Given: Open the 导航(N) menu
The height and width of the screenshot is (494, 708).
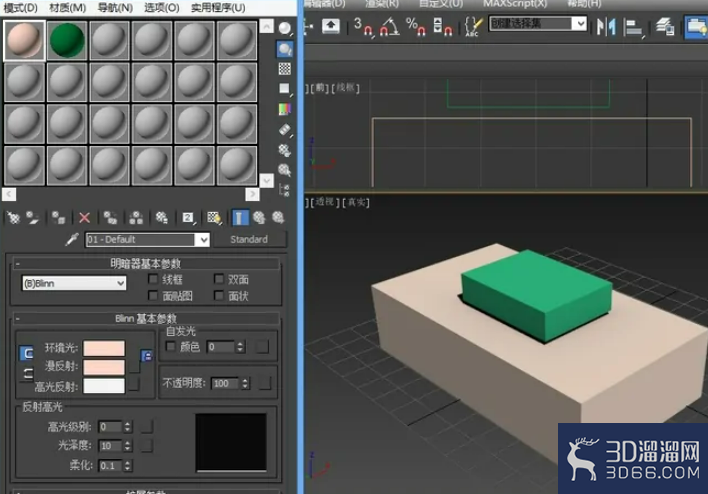Looking at the screenshot, I should [115, 8].
